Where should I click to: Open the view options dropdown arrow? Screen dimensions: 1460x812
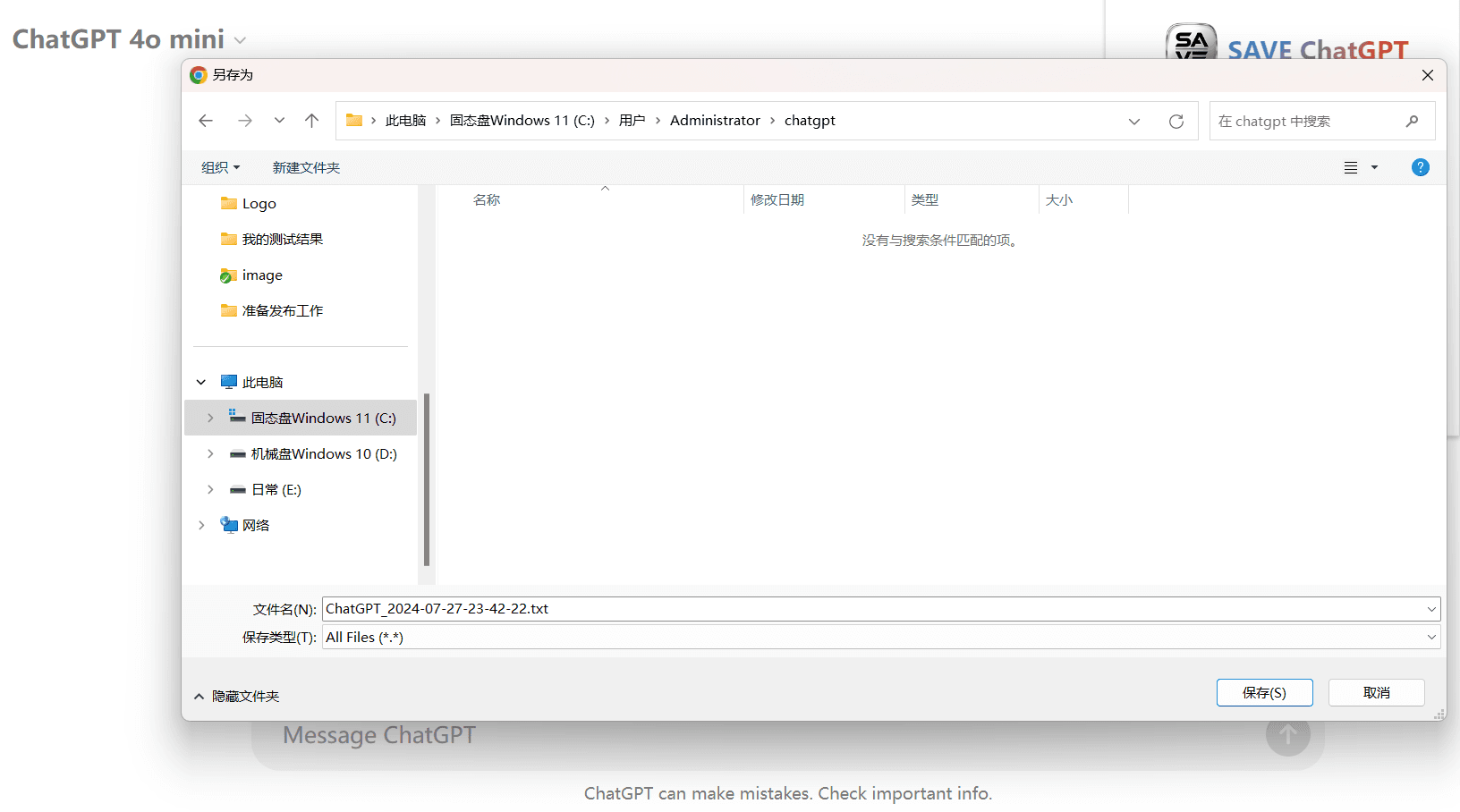(x=1374, y=167)
